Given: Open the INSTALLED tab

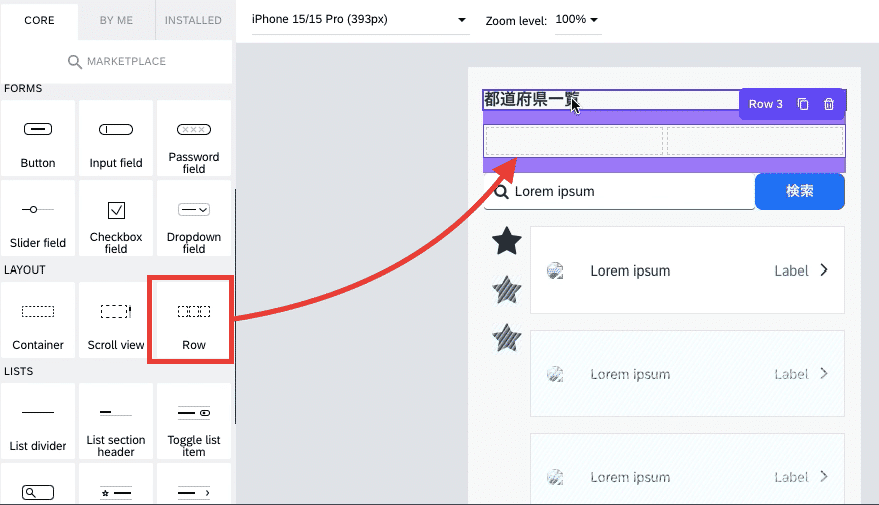Looking at the screenshot, I should tap(193, 20).
